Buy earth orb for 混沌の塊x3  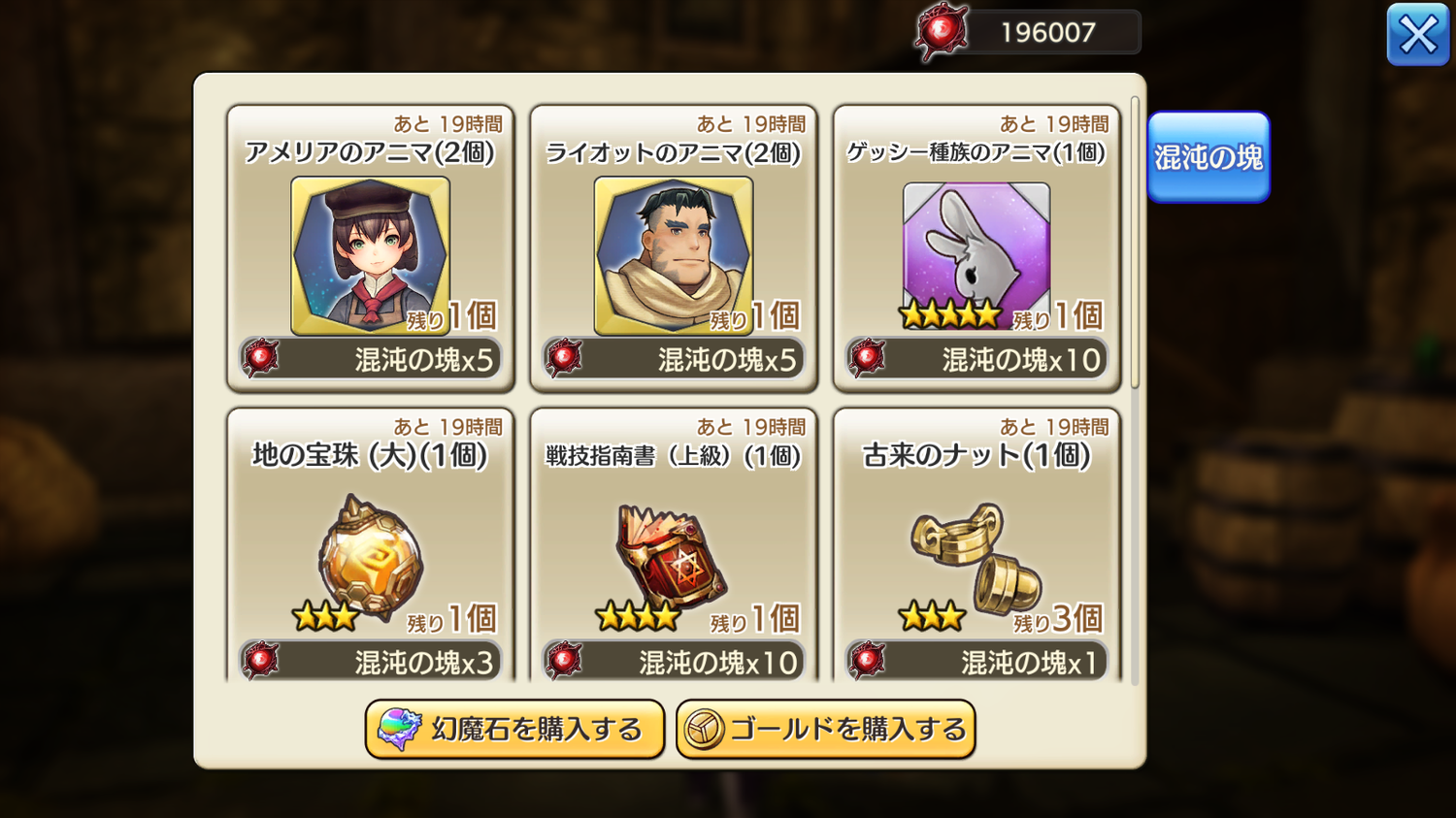pyautogui.click(x=370, y=662)
